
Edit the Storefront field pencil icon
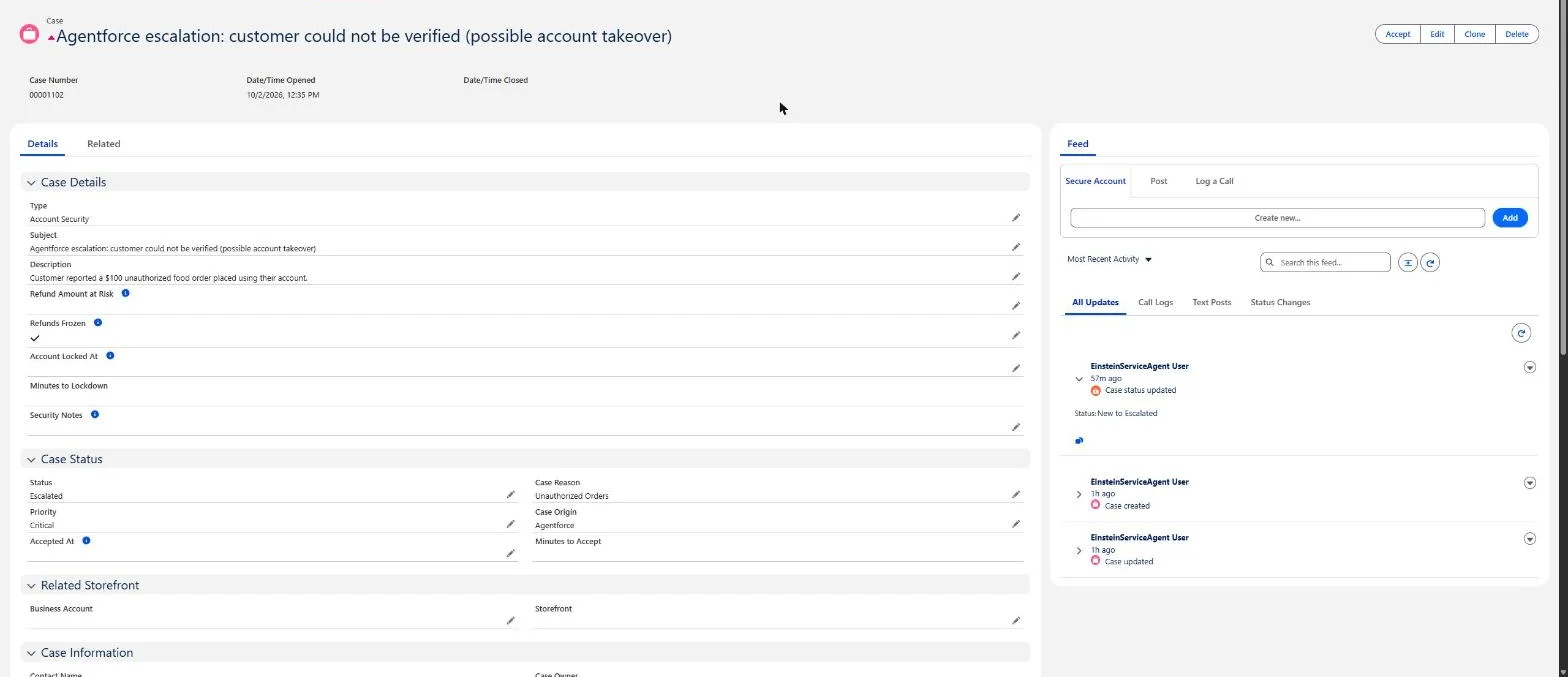(x=1016, y=621)
